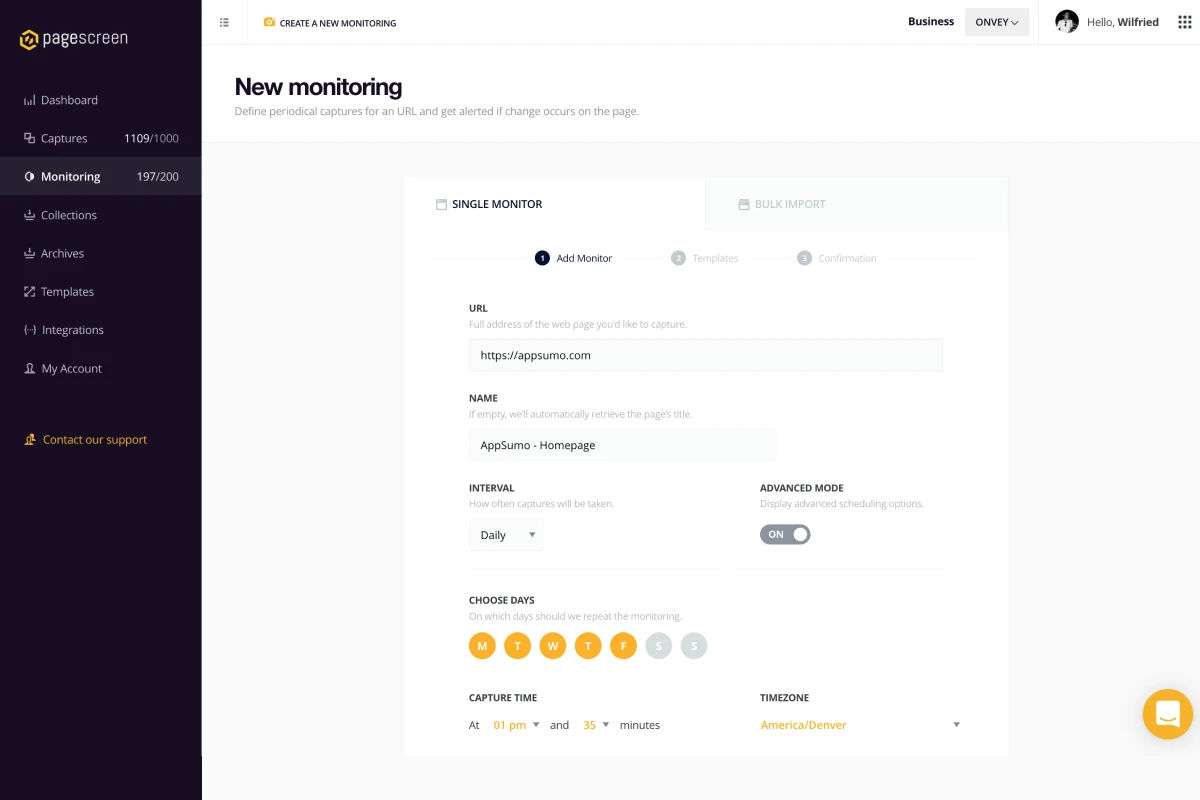Open the capture minutes 35 dropdown
Image resolution: width=1200 pixels, height=800 pixels.
596,725
